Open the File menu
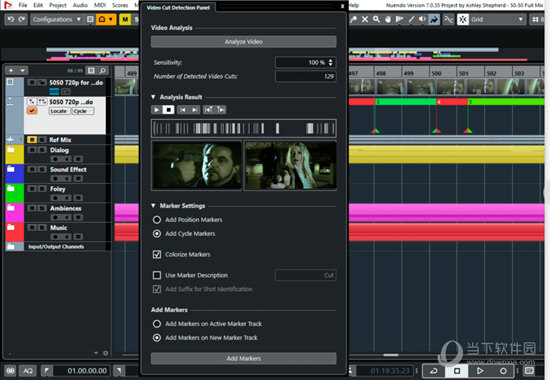Image resolution: width=550 pixels, height=380 pixels. click(x=23, y=5)
